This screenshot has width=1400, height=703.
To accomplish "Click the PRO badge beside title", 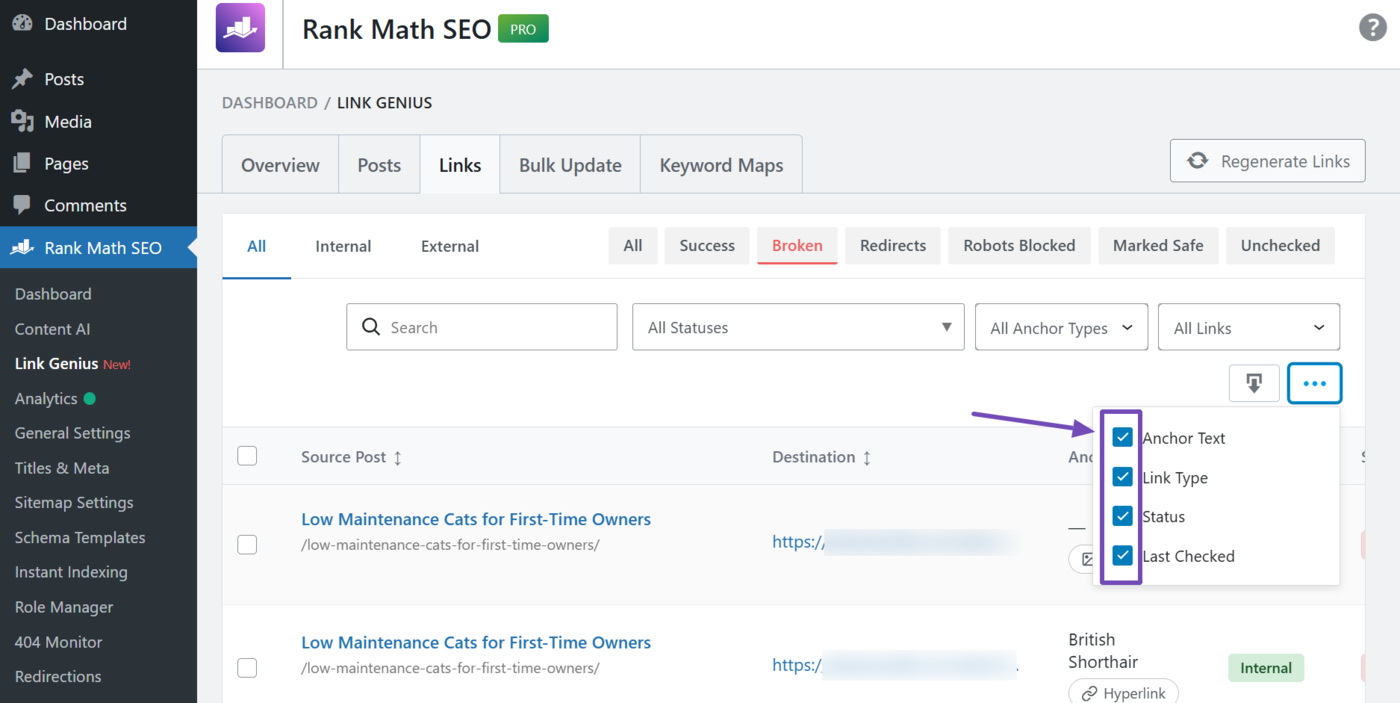I will [523, 29].
